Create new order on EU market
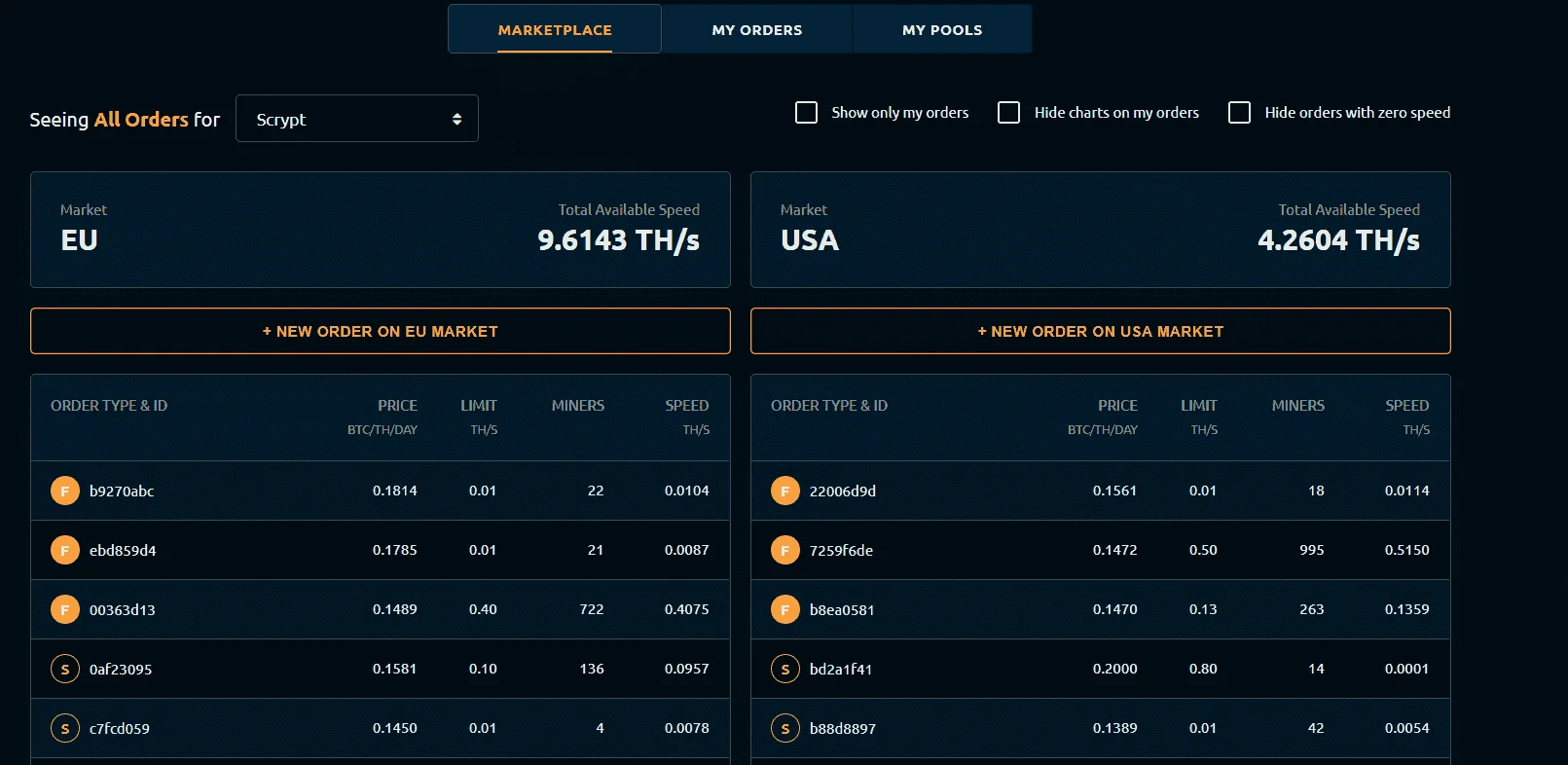Viewport: 1568px width, 765px height. pyautogui.click(x=381, y=331)
